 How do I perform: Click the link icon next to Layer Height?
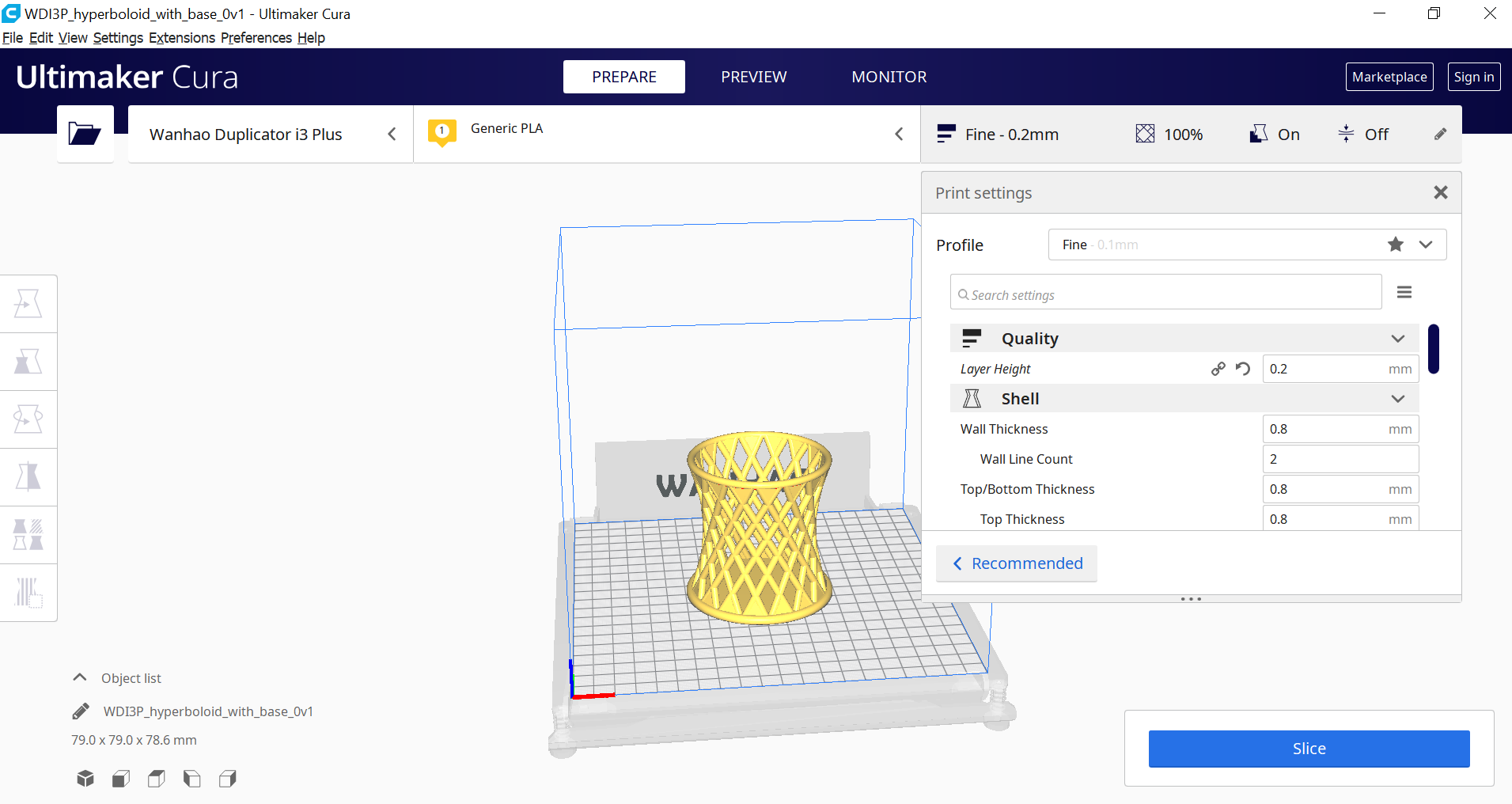click(1218, 369)
